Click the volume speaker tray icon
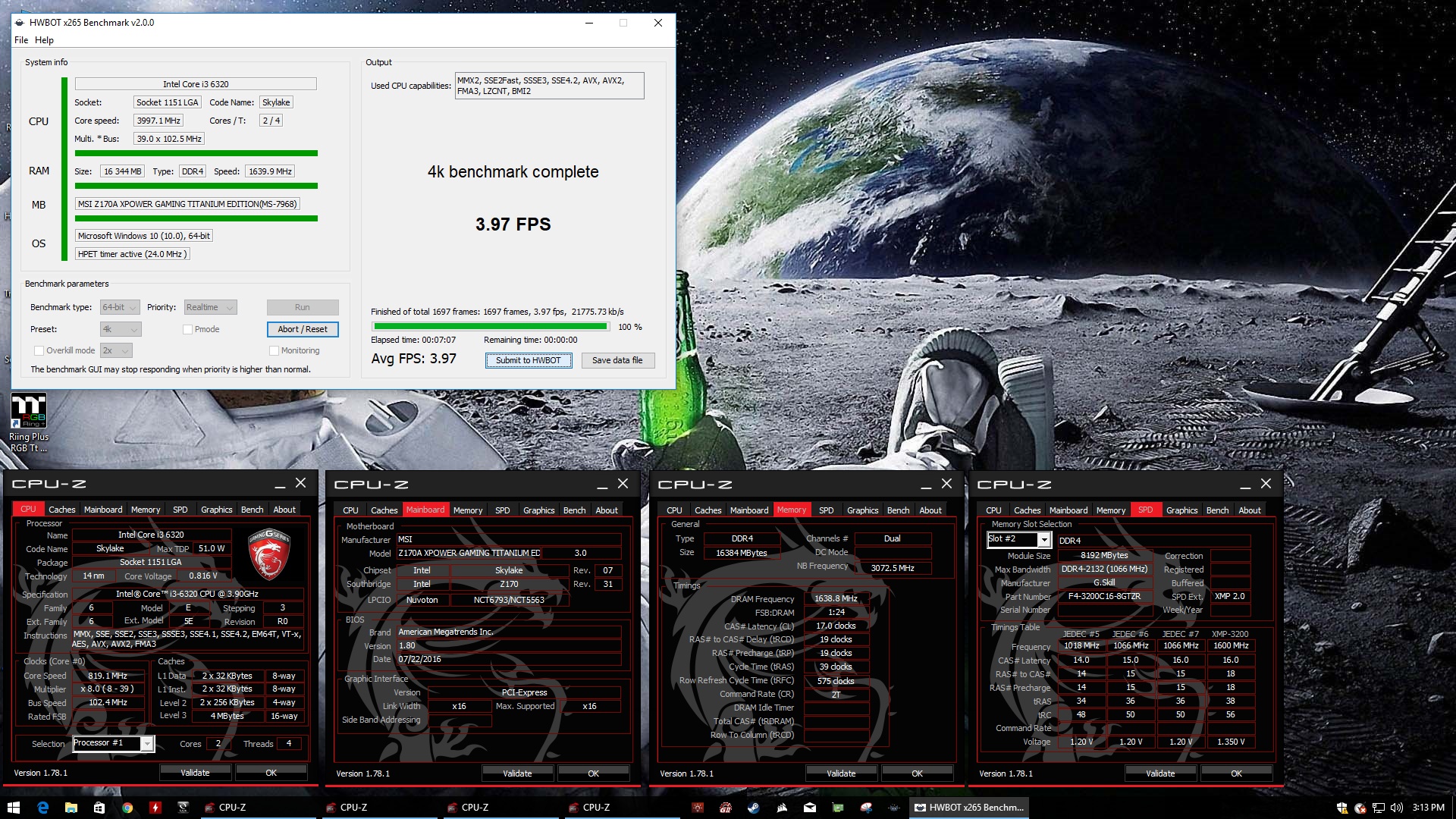The image size is (1456, 819). (1397, 808)
